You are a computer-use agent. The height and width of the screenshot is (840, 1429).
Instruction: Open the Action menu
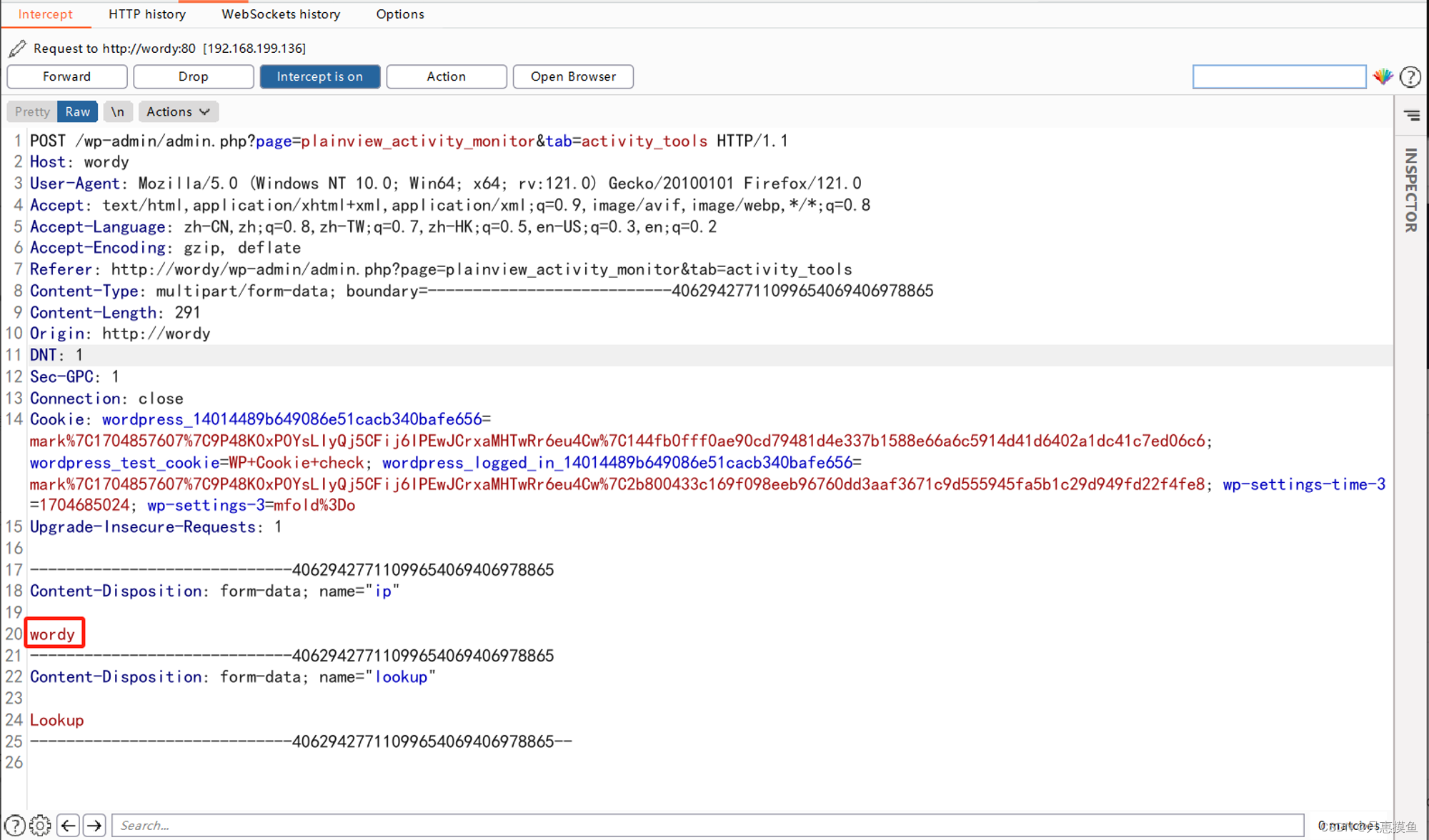point(446,76)
